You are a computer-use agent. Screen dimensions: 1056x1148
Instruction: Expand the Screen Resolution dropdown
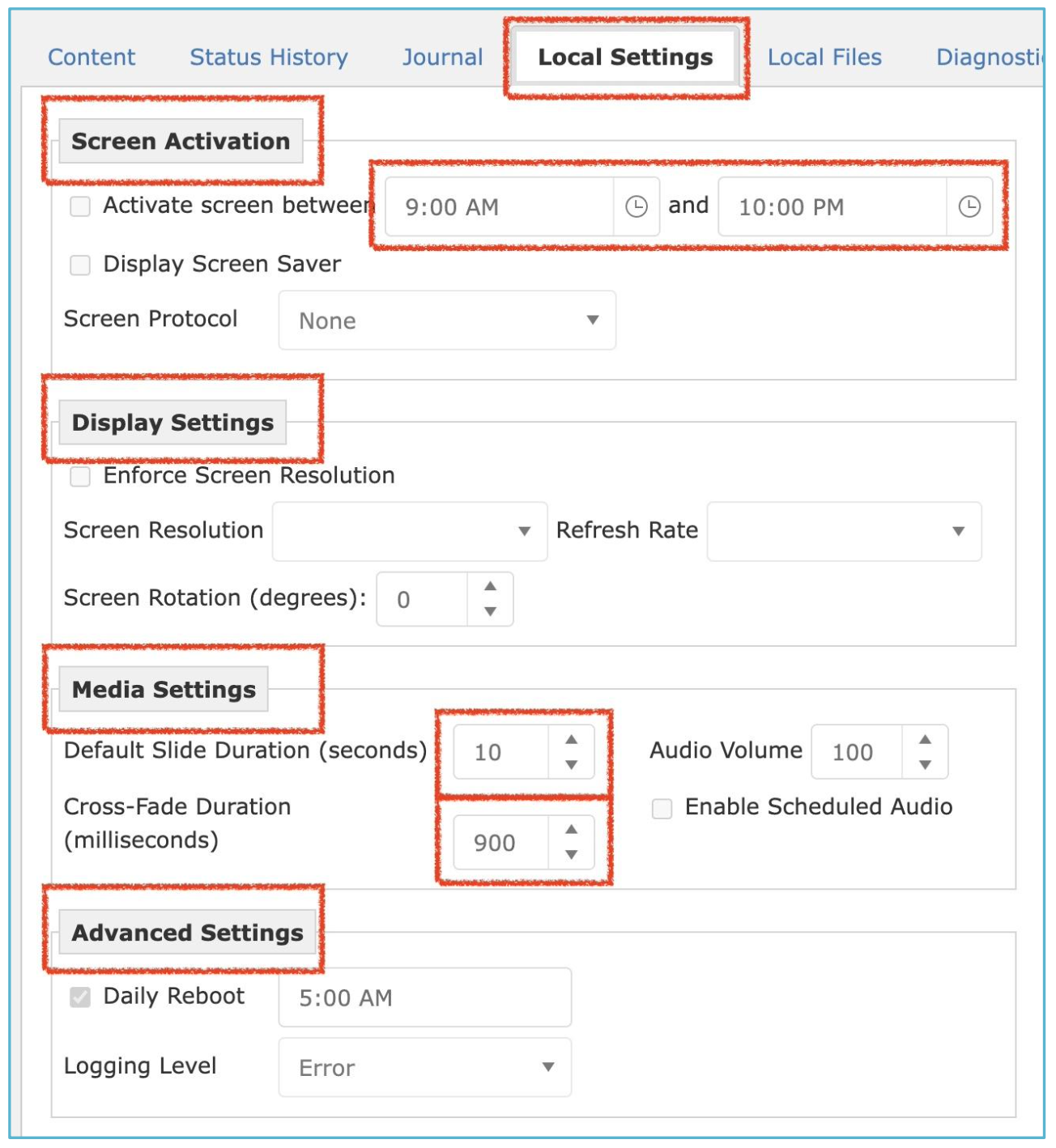pyautogui.click(x=410, y=531)
